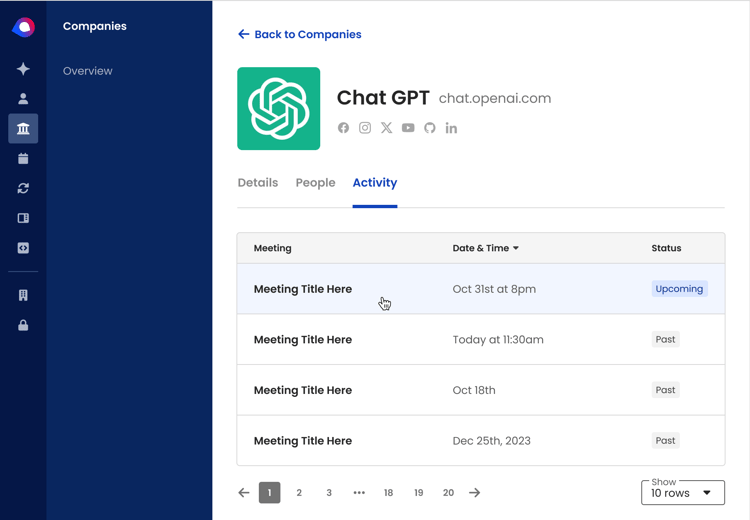Open the panel layout sidebar icon
The width and height of the screenshot is (750, 520).
pos(23,218)
